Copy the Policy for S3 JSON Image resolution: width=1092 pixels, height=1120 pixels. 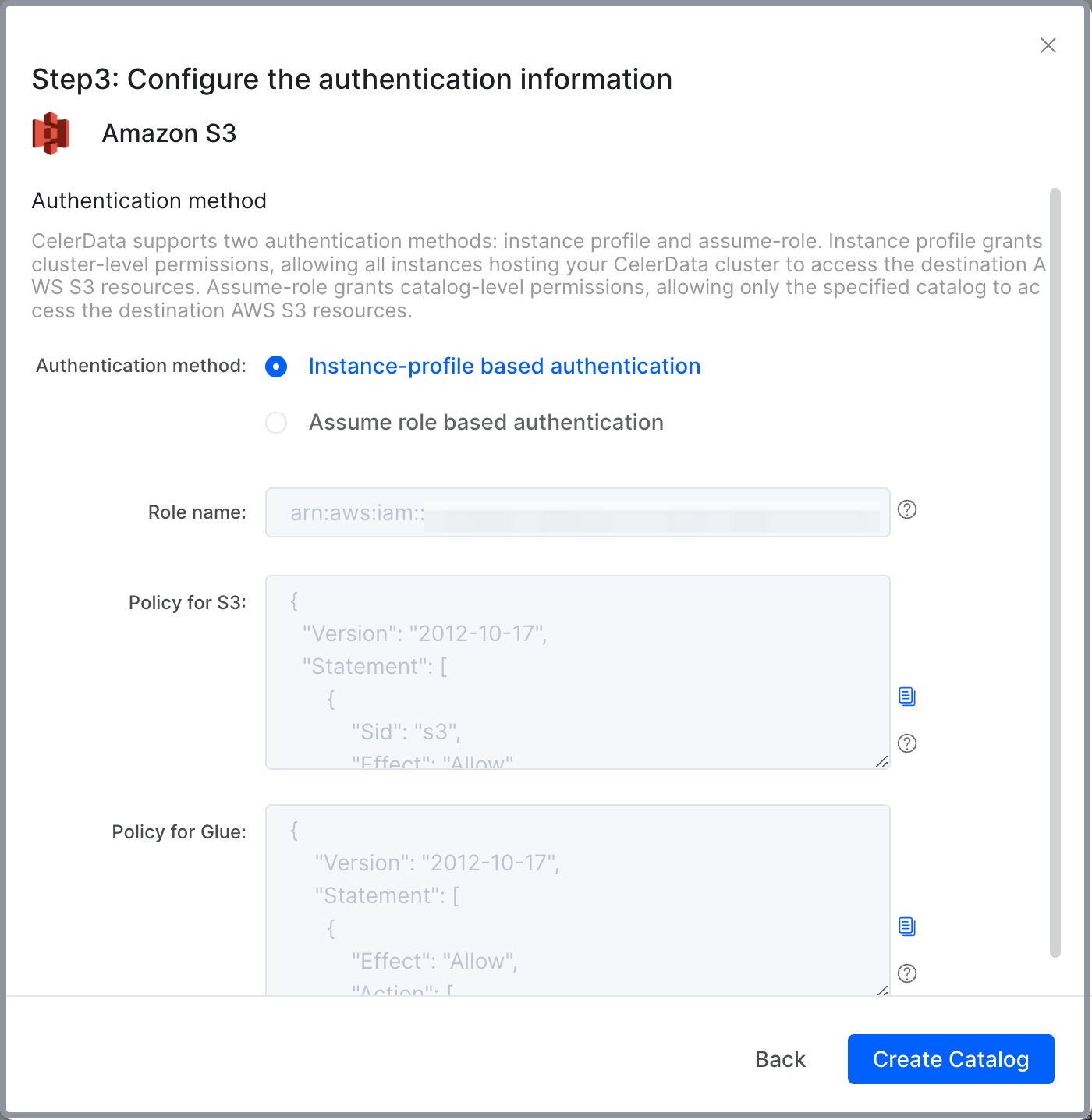coord(906,696)
